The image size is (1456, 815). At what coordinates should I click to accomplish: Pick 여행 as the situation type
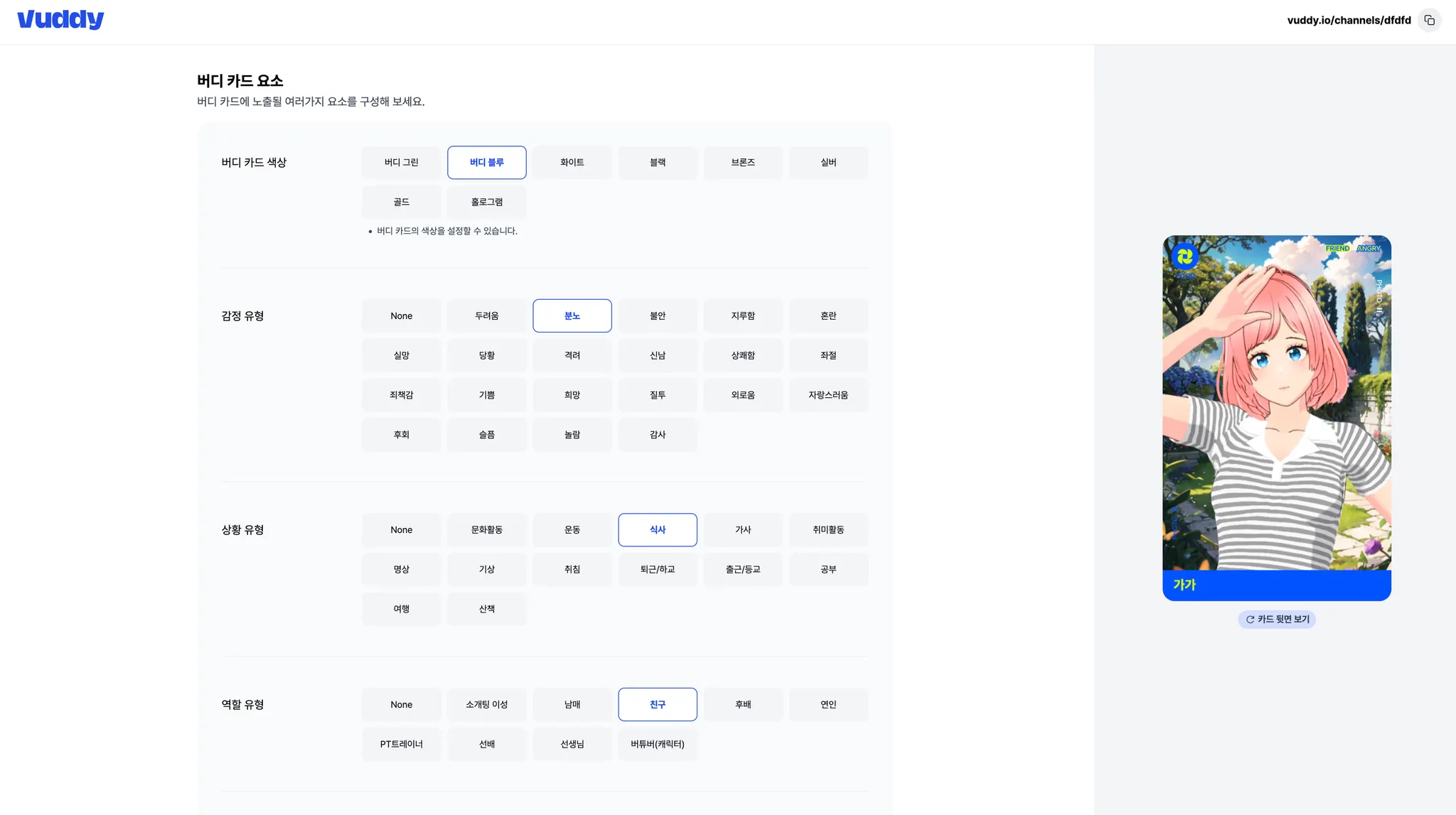click(401, 609)
